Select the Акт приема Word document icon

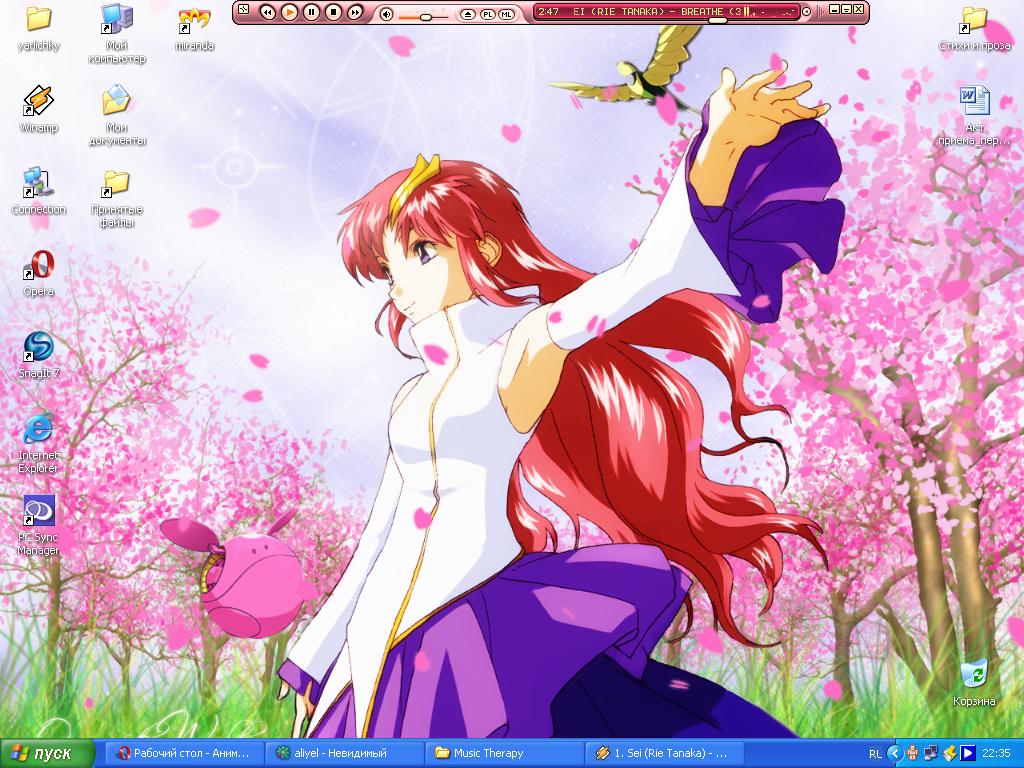(974, 116)
